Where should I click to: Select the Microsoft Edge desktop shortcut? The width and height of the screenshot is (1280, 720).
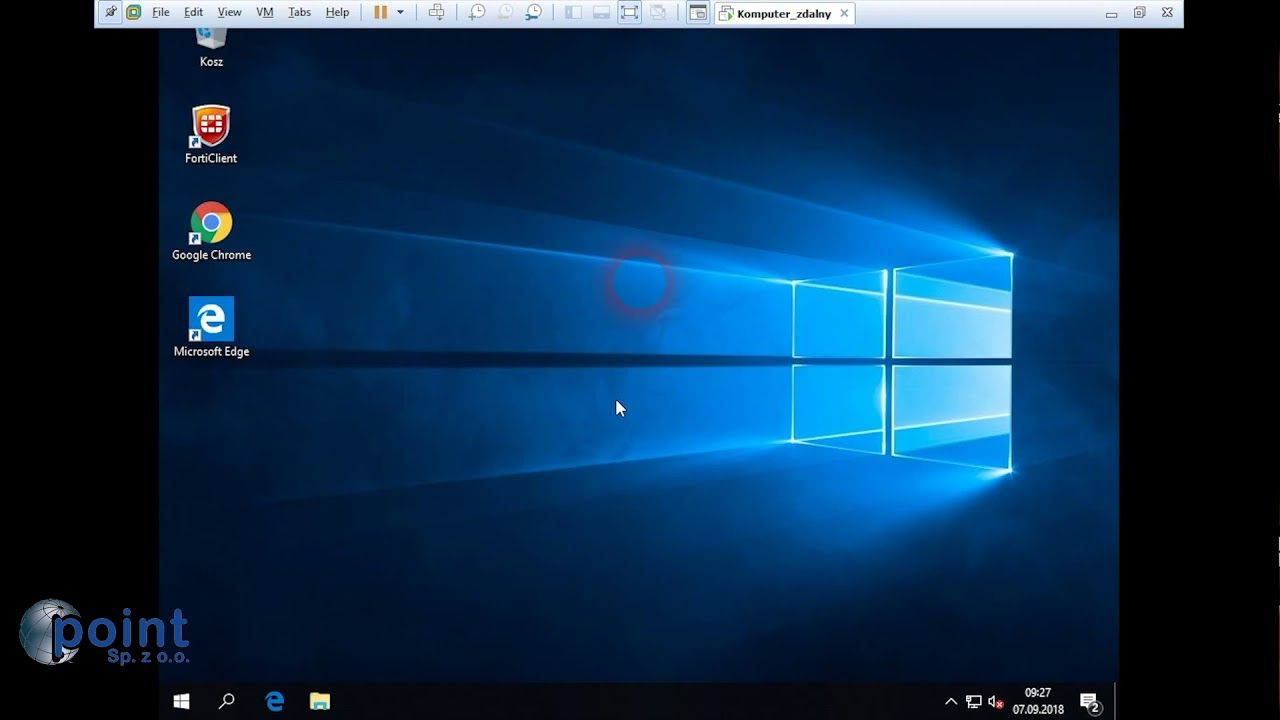click(x=211, y=328)
